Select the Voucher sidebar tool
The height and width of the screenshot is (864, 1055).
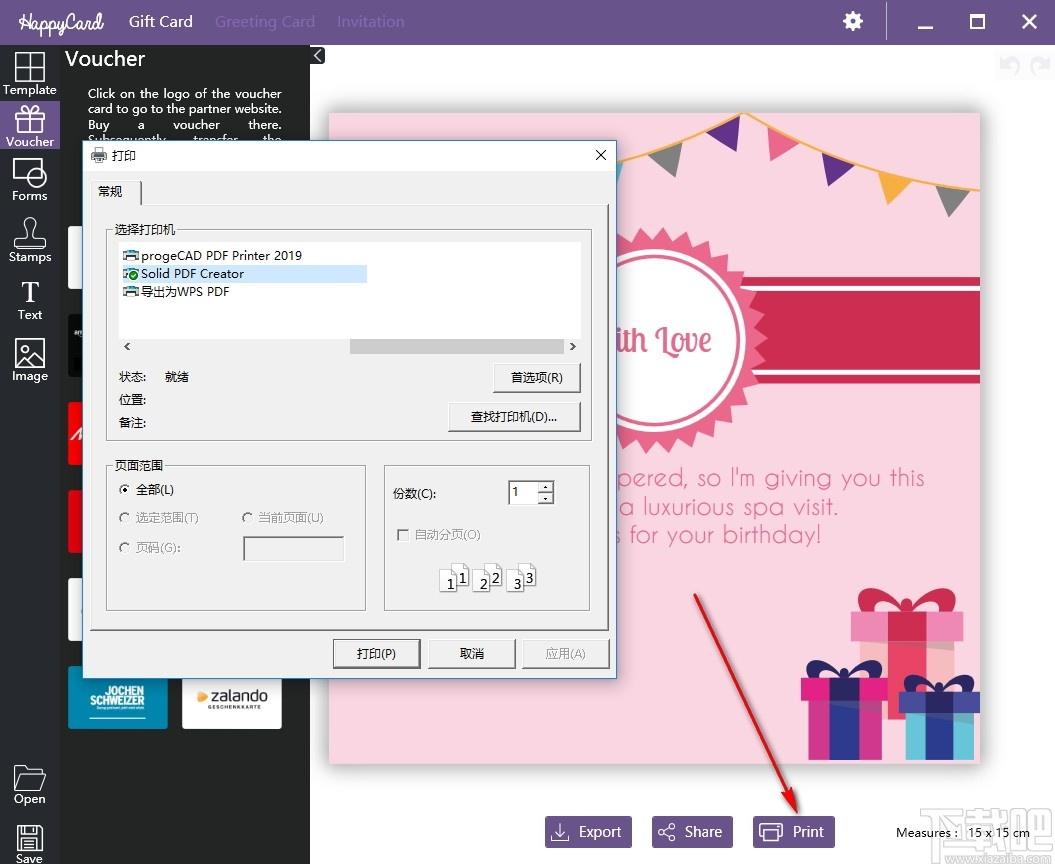pyautogui.click(x=30, y=126)
